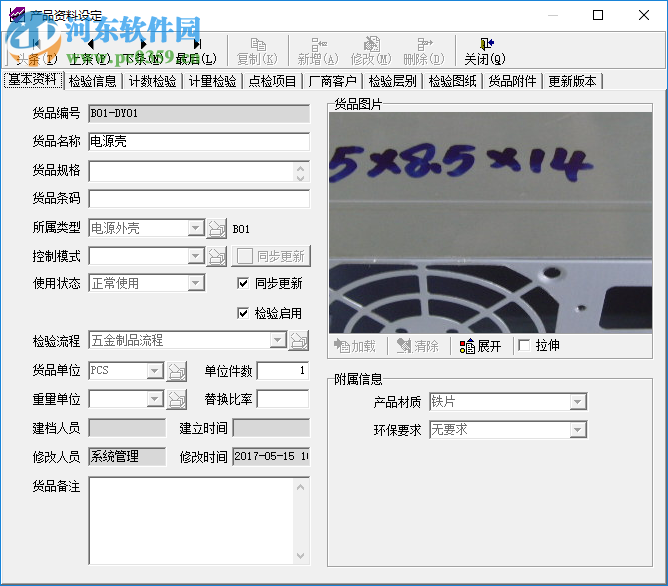The image size is (668, 586).
Task: Maximize the 产品资料设定 window
Action: point(598,15)
